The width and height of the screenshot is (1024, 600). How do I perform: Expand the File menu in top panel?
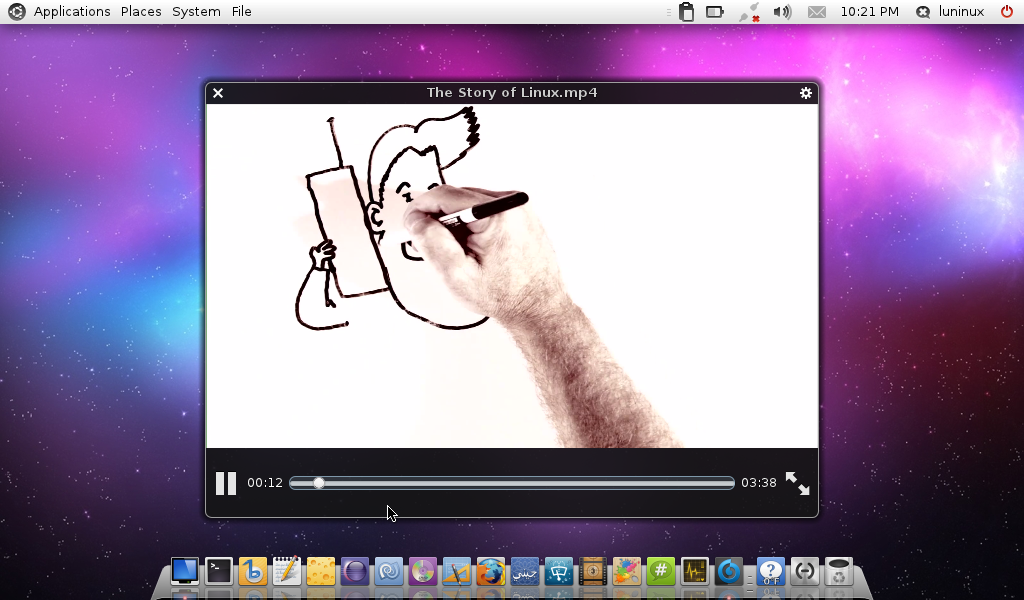[241, 12]
